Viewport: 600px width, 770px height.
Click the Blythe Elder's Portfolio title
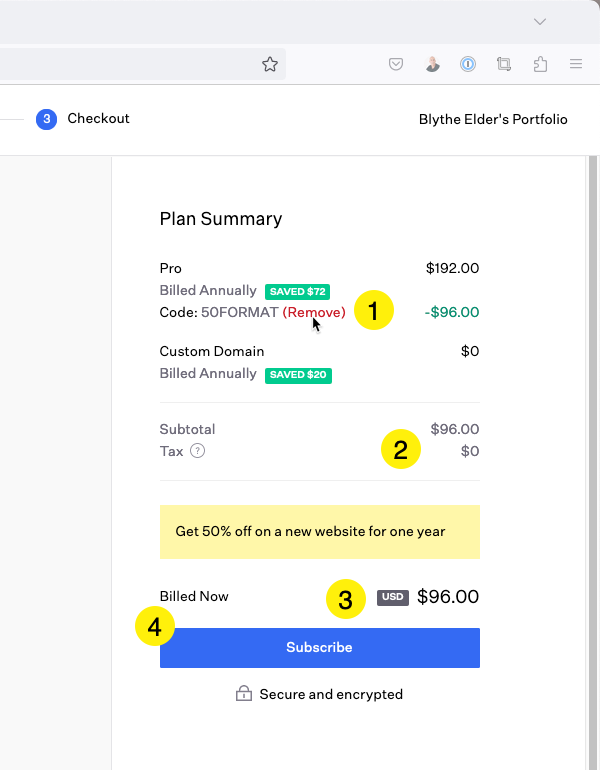pos(493,119)
